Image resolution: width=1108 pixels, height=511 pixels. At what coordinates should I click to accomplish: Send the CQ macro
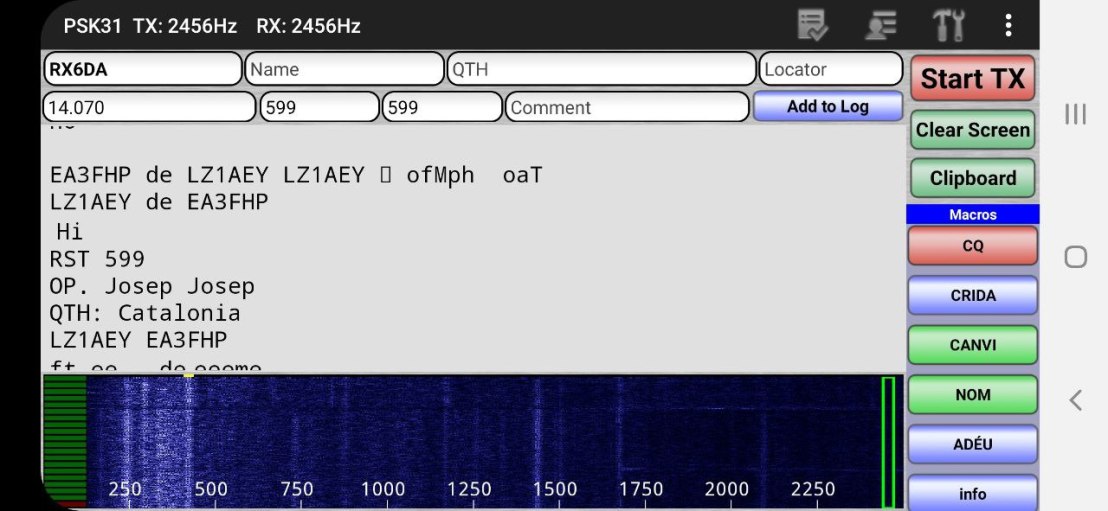point(972,246)
